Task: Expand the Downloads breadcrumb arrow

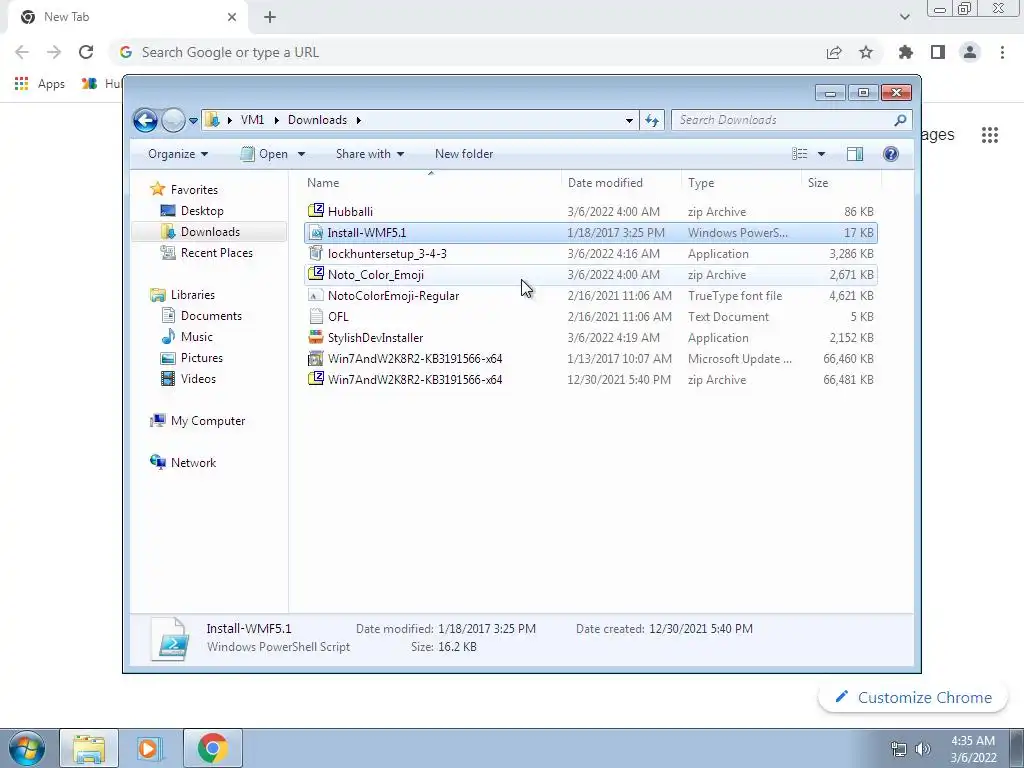Action: (x=359, y=120)
